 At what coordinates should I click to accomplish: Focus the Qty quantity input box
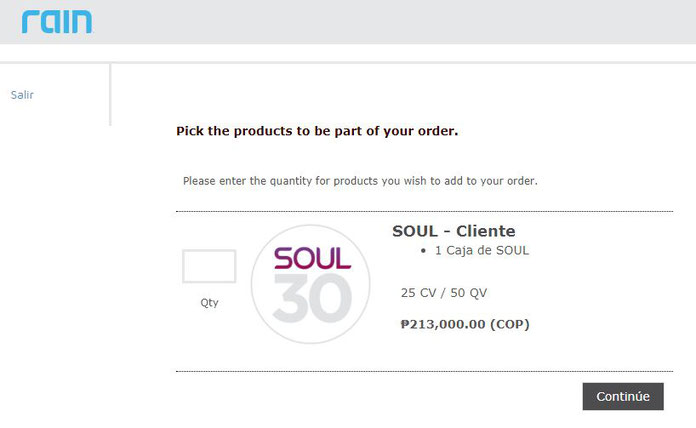click(x=209, y=266)
